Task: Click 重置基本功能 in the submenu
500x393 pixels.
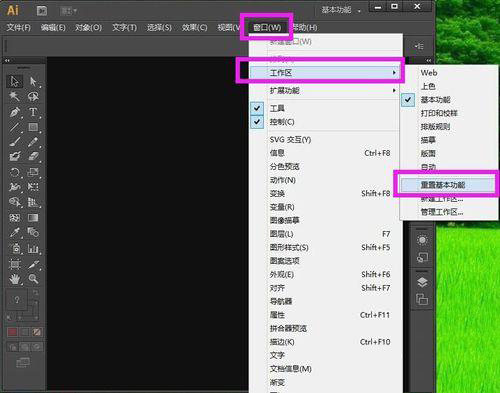Action: tap(449, 185)
